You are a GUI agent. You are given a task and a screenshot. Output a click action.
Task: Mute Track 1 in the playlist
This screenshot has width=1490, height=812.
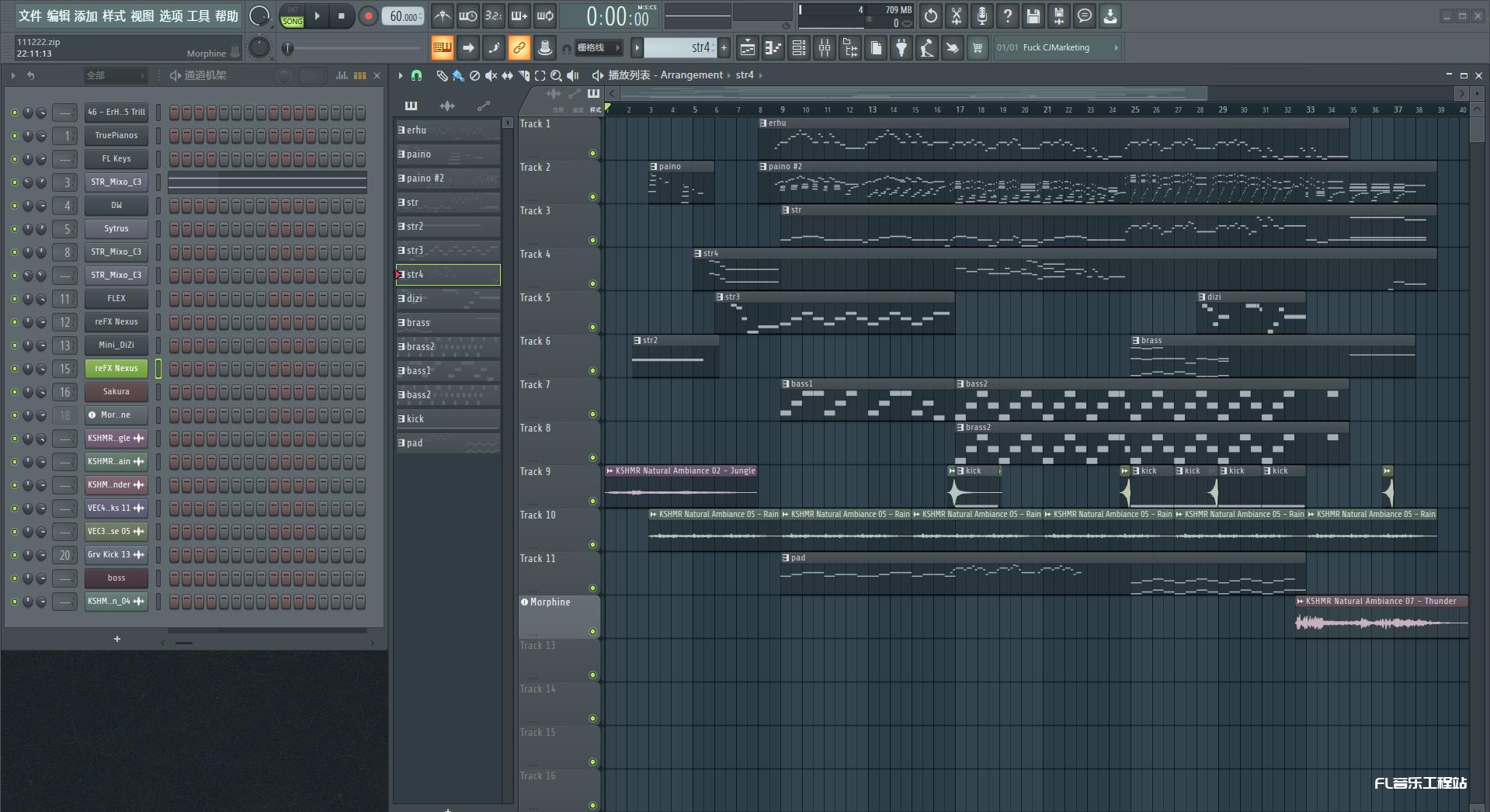coord(592,154)
